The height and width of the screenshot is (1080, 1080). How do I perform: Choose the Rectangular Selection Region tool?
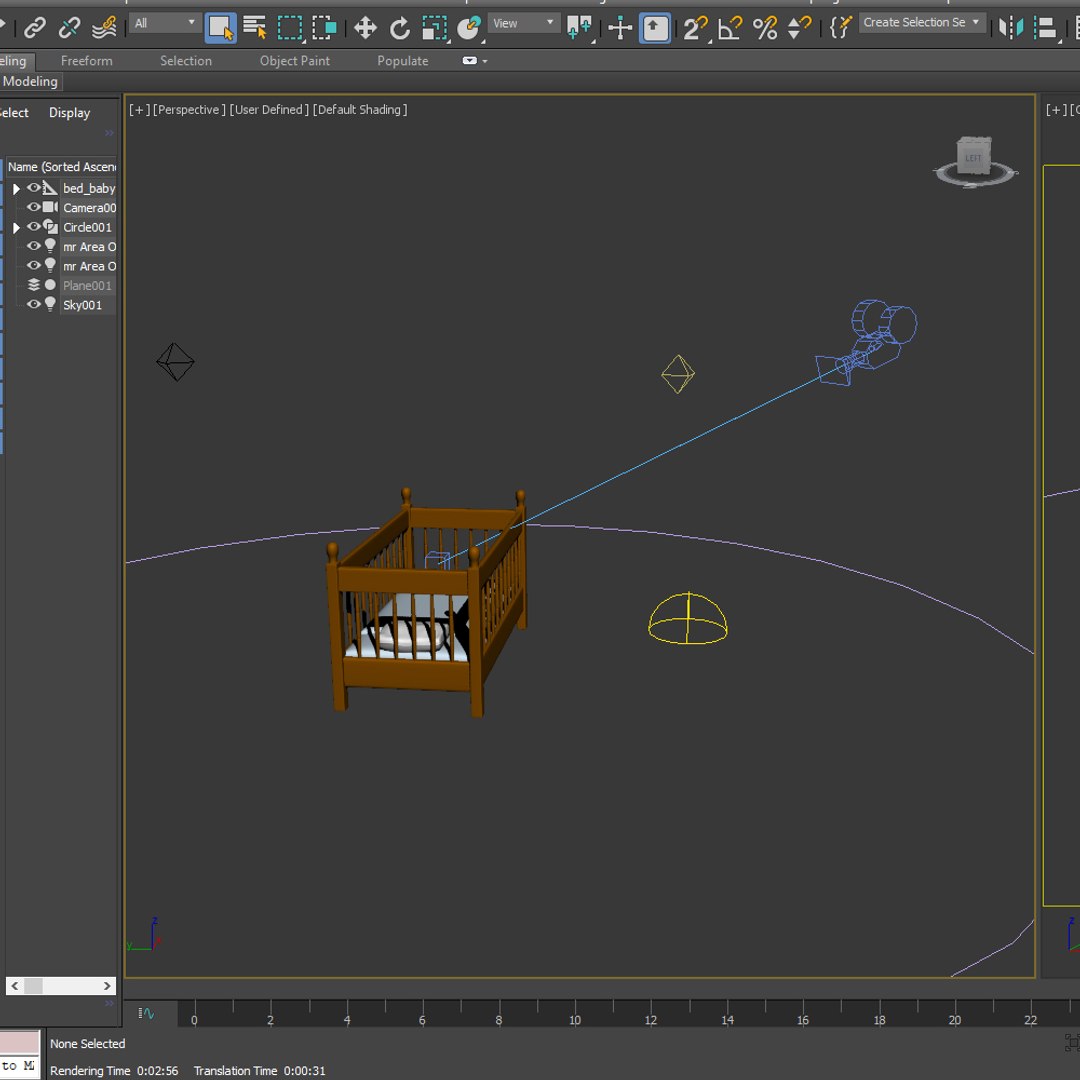290,28
